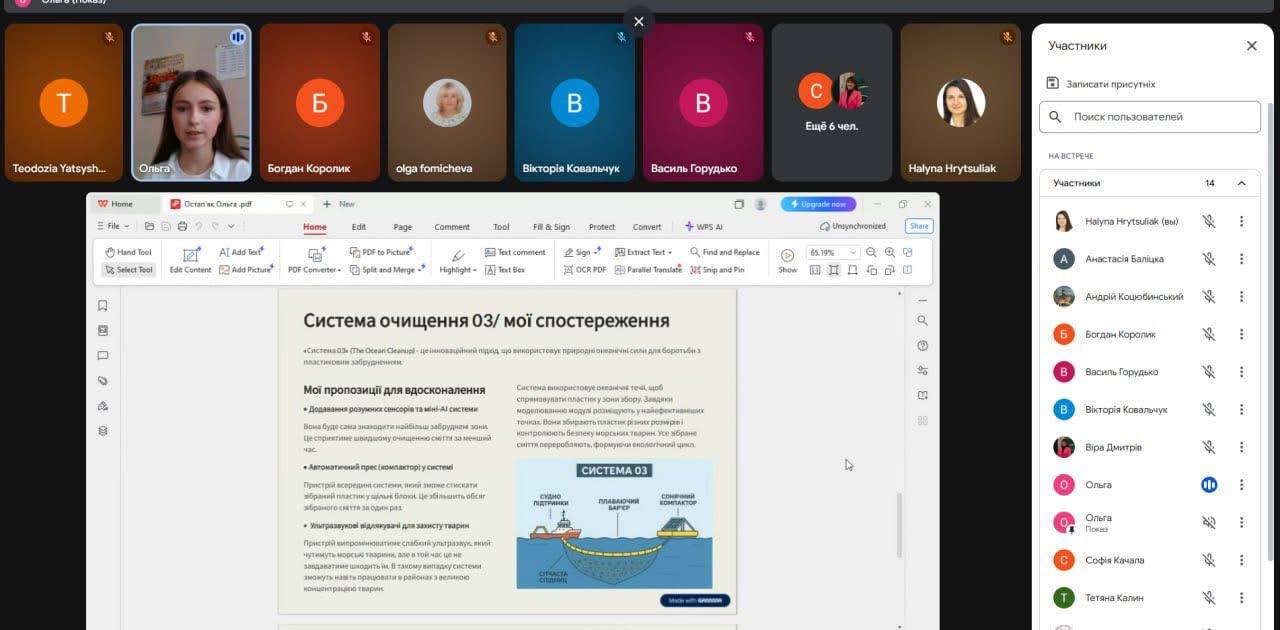Switch to the Comment ribbon tab
Viewport: 1280px width, 630px height.
coord(452,227)
